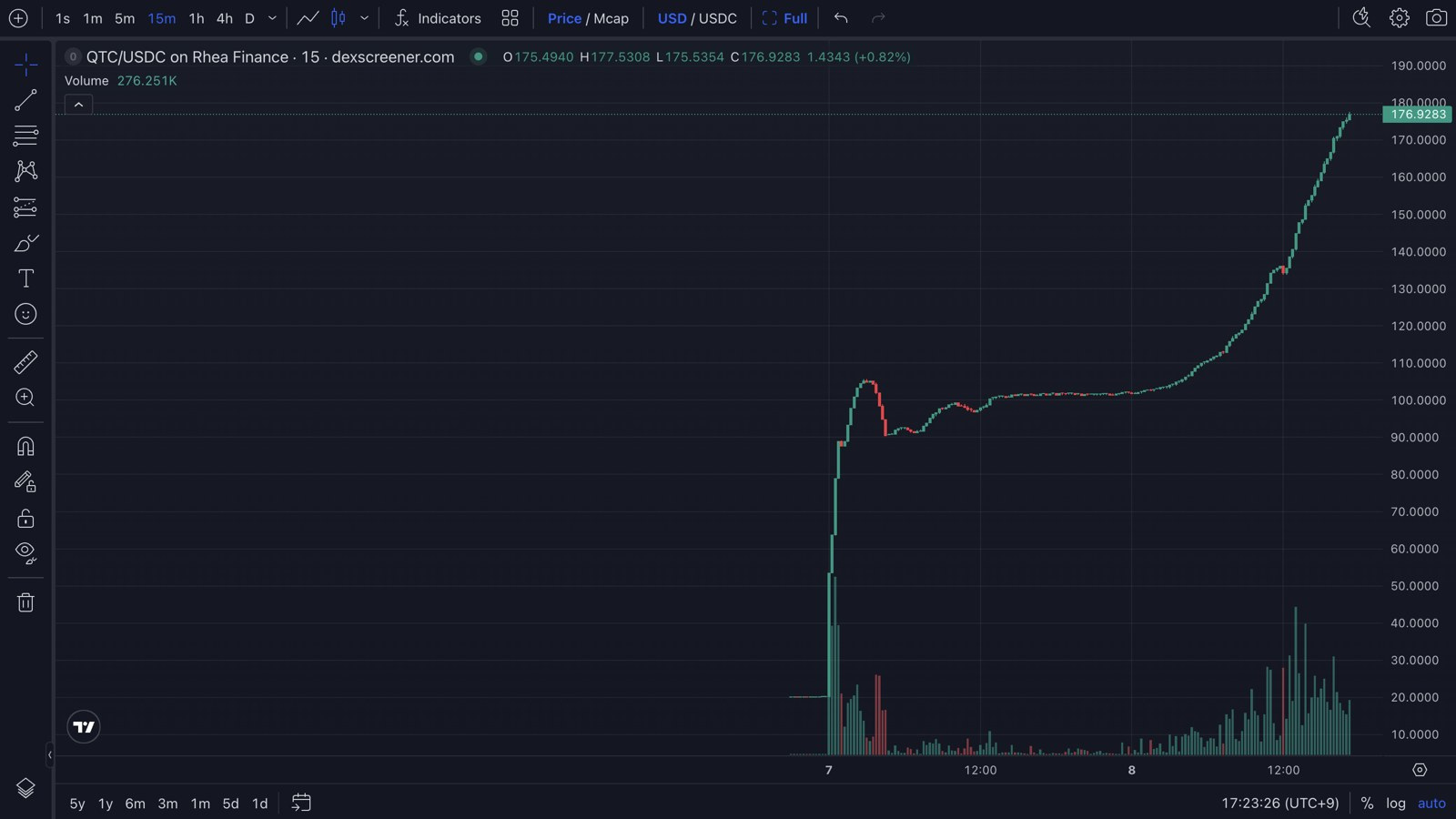This screenshot has height=819, width=1456.
Task: Toggle stay in drawing mode
Action: (25, 481)
